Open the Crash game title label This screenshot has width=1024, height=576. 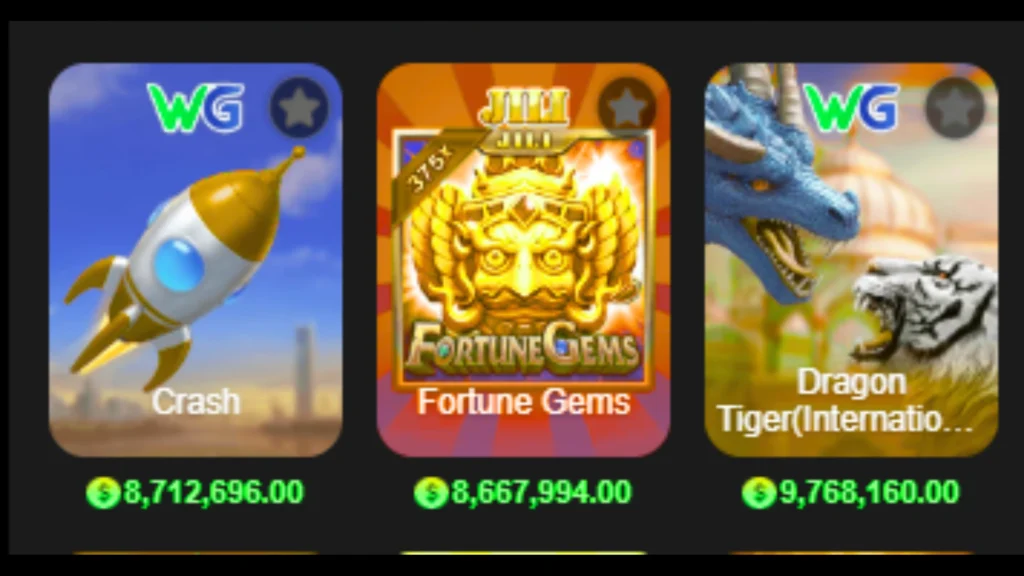click(196, 401)
